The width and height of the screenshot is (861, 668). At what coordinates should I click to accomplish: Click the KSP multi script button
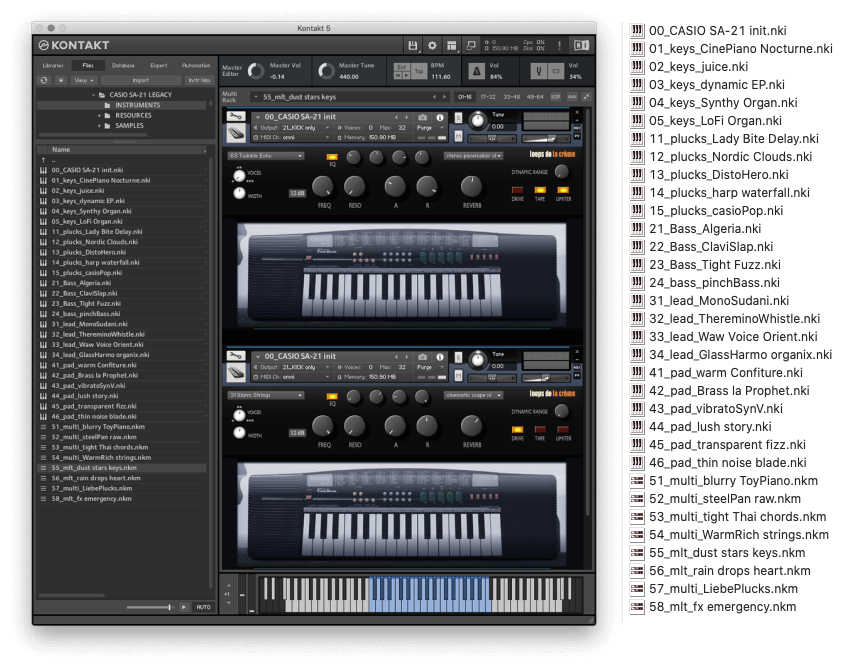(556, 97)
